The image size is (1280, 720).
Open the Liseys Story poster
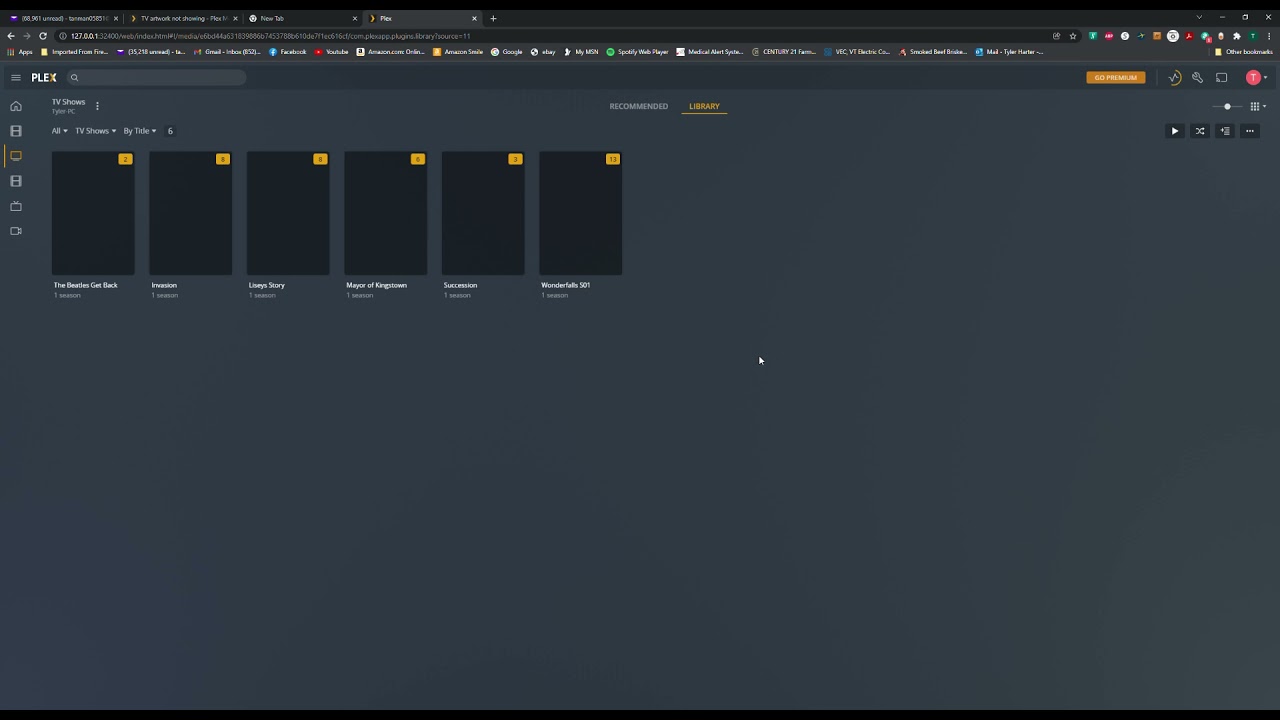click(288, 213)
